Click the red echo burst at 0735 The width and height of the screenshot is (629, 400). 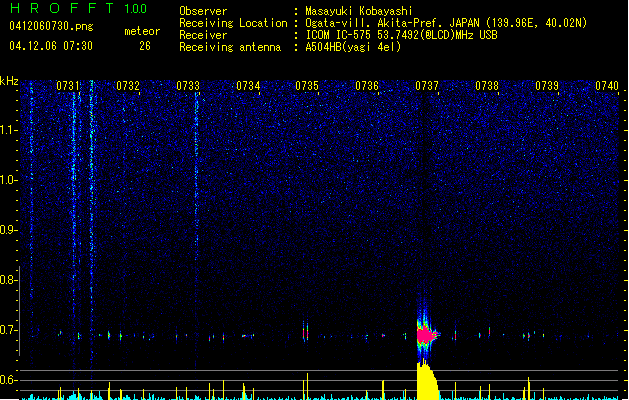coord(306,333)
